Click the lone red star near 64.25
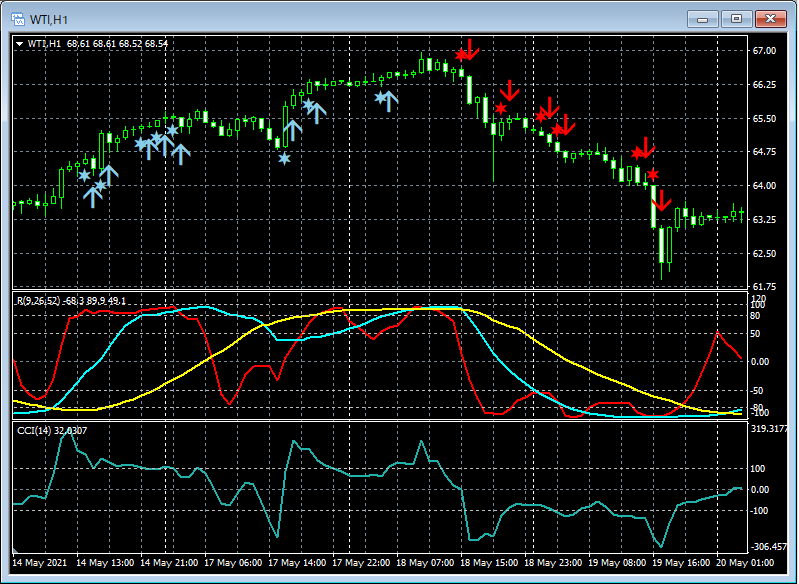 click(653, 175)
